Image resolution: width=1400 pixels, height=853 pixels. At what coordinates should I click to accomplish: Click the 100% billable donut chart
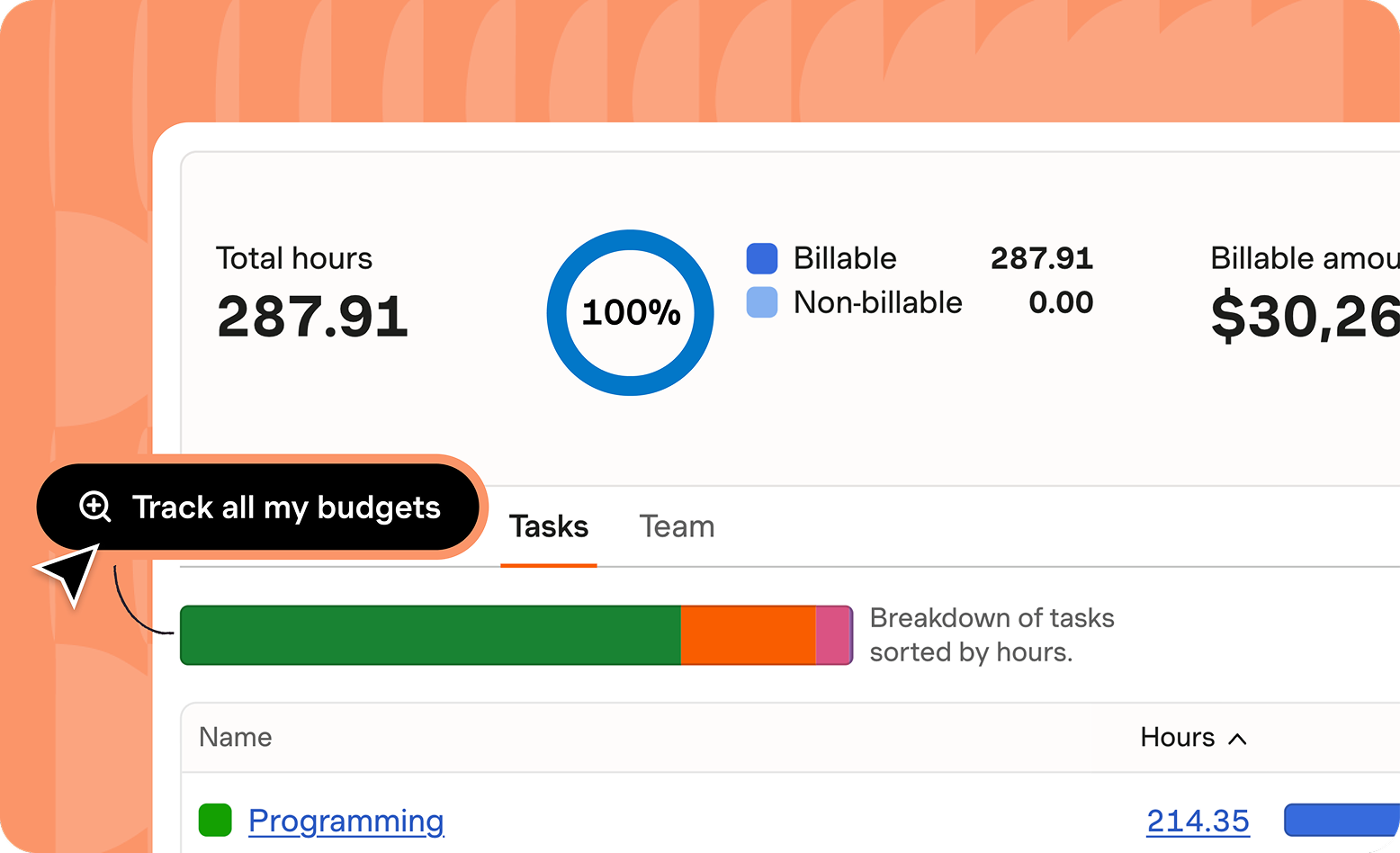tap(630, 312)
